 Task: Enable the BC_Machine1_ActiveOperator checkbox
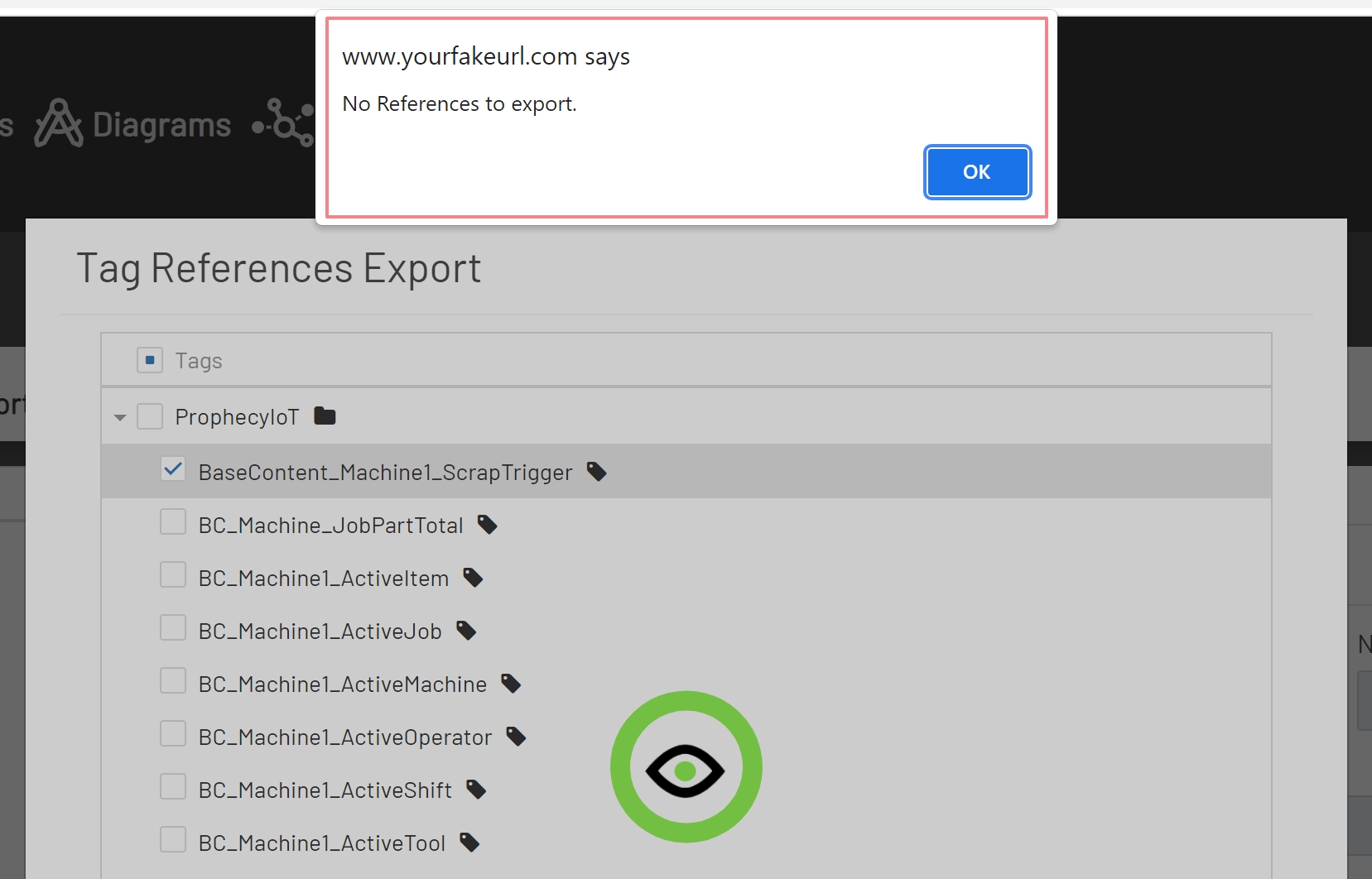pos(173,734)
